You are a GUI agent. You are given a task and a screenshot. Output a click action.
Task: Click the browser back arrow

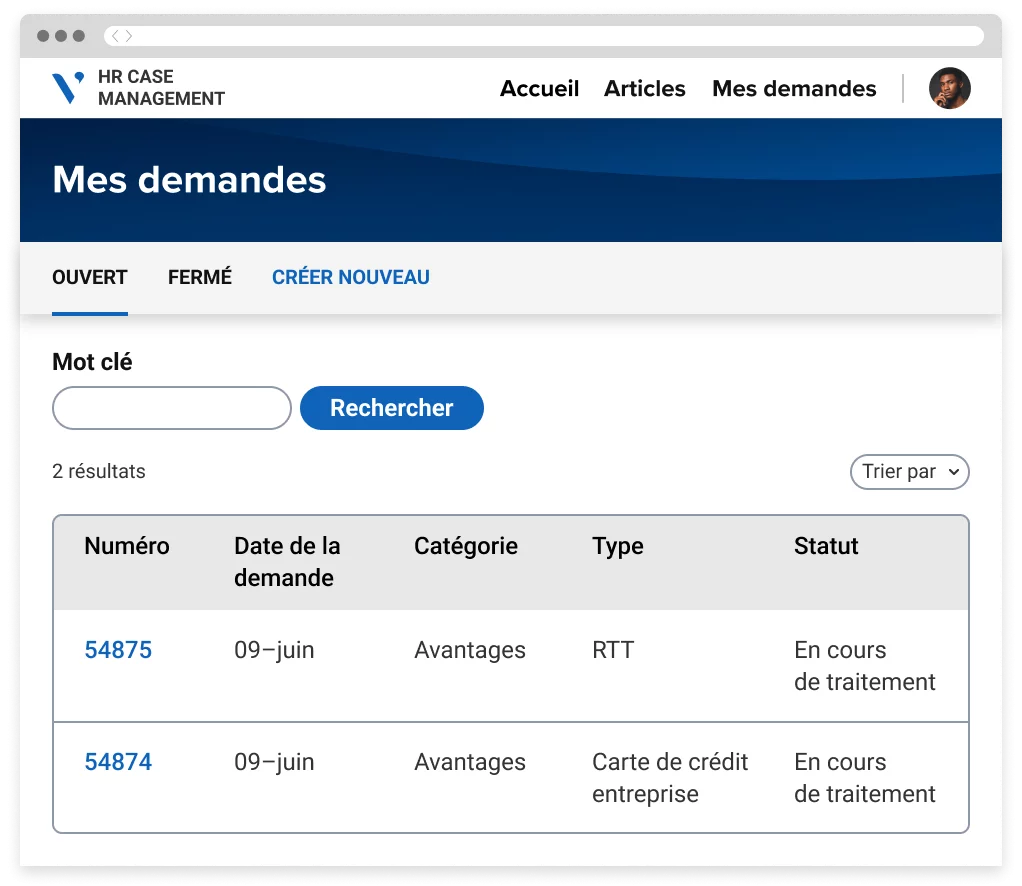[x=115, y=36]
